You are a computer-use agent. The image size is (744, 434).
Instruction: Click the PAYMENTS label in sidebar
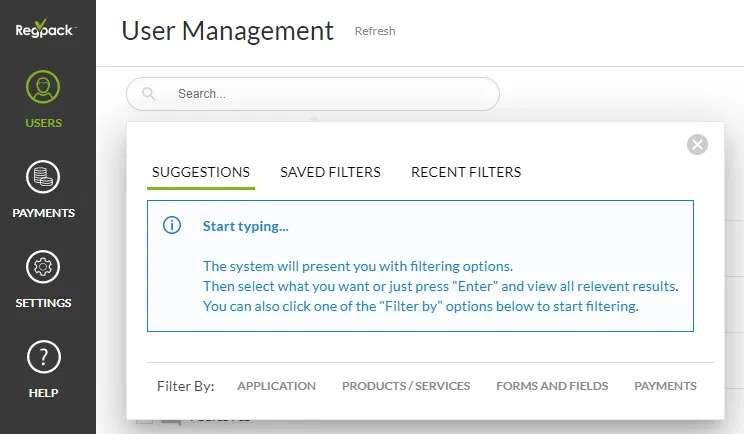44,213
